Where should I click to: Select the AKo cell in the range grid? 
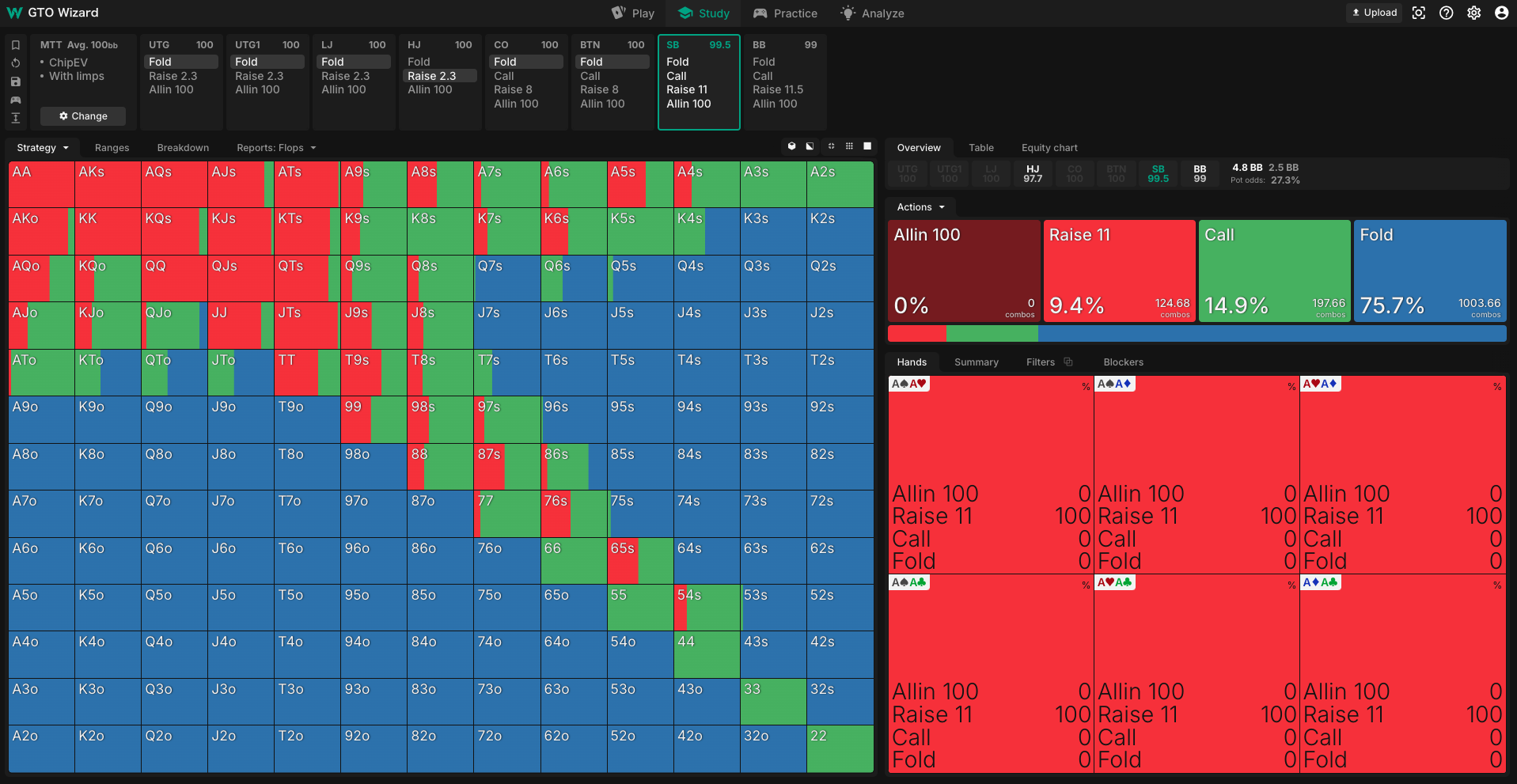pos(41,231)
